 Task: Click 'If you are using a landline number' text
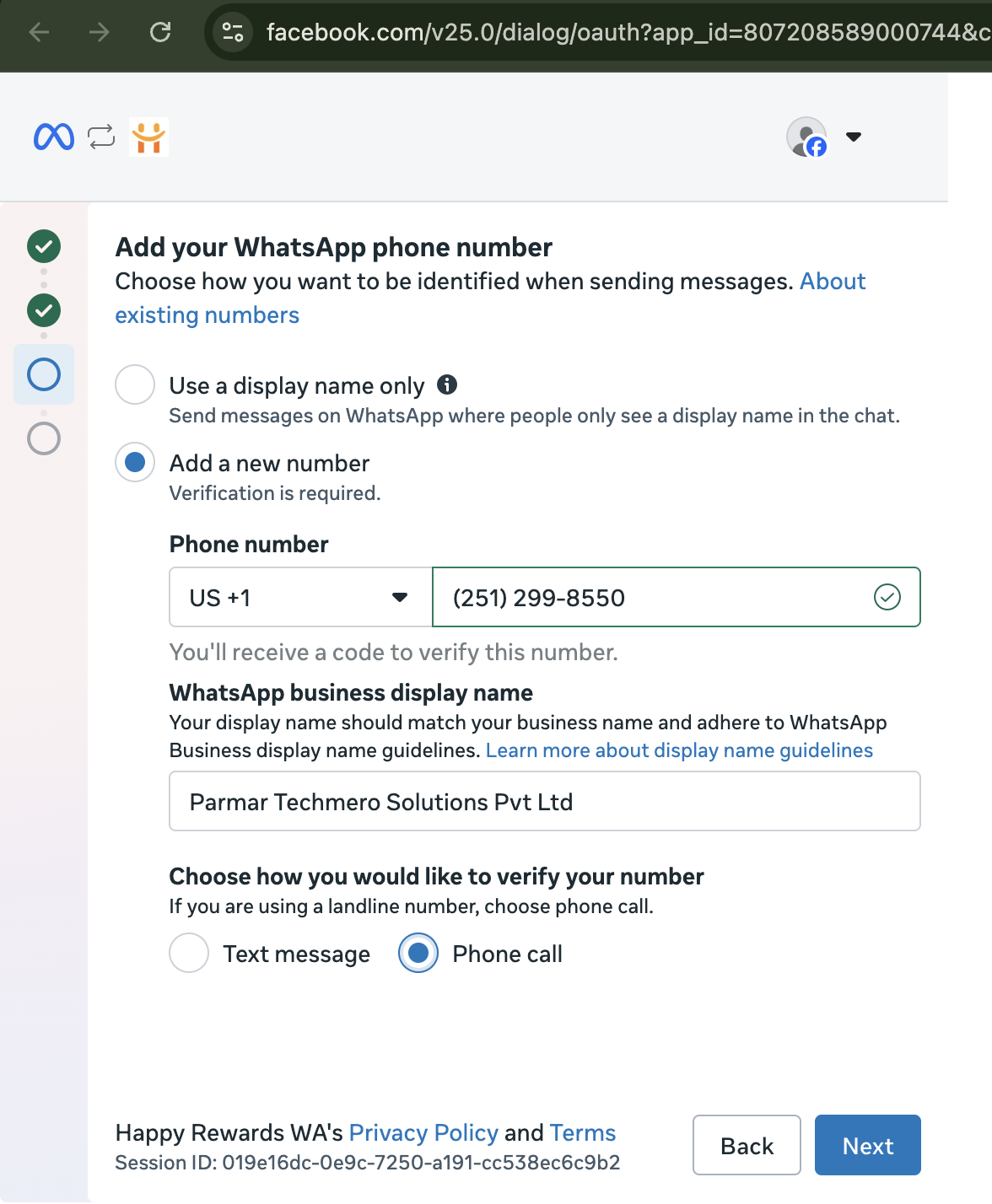coord(412,906)
